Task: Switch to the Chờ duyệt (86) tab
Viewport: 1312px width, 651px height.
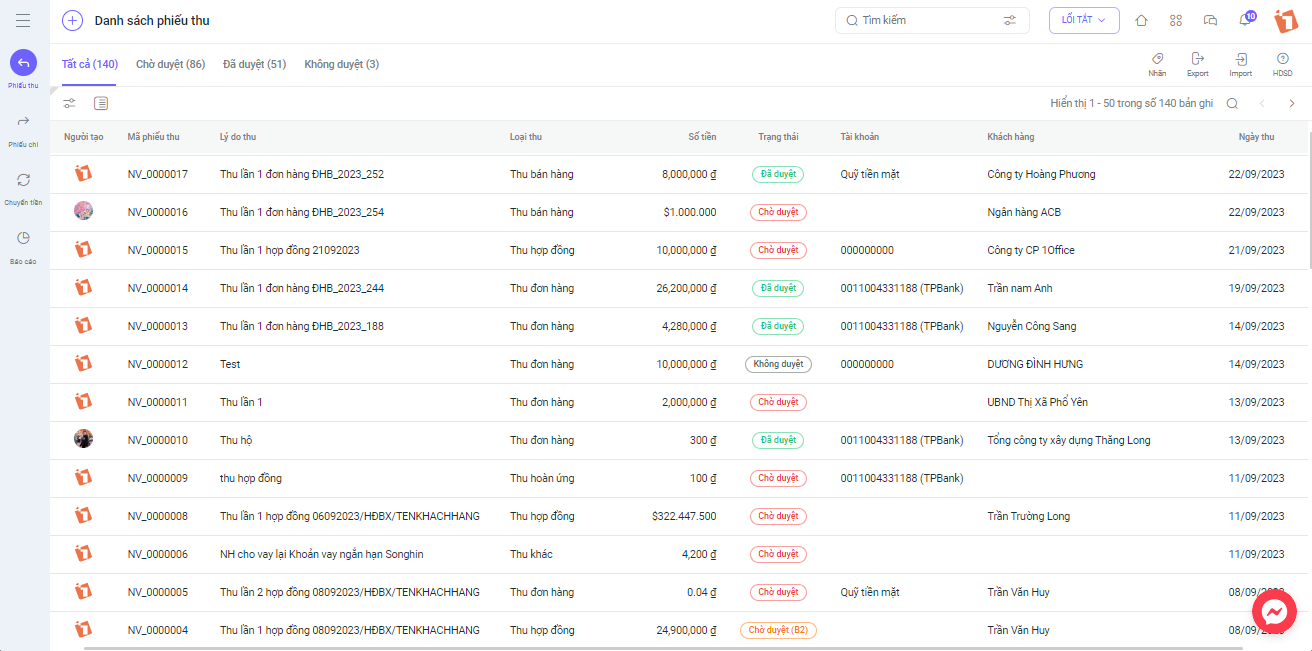Action: tap(171, 64)
